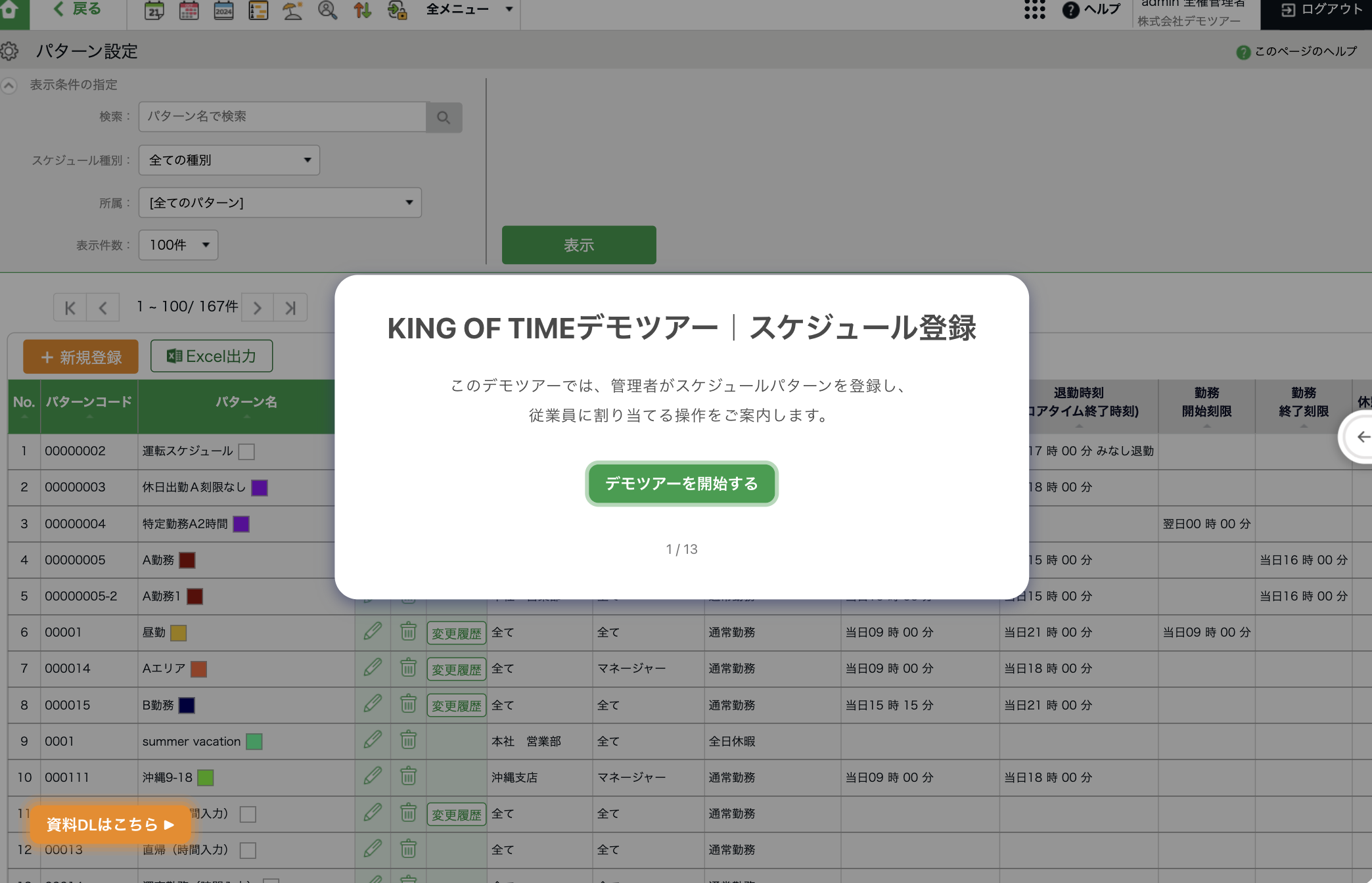This screenshot has width=1372, height=883.
Task: Click the 戻る back link
Action: (x=78, y=9)
